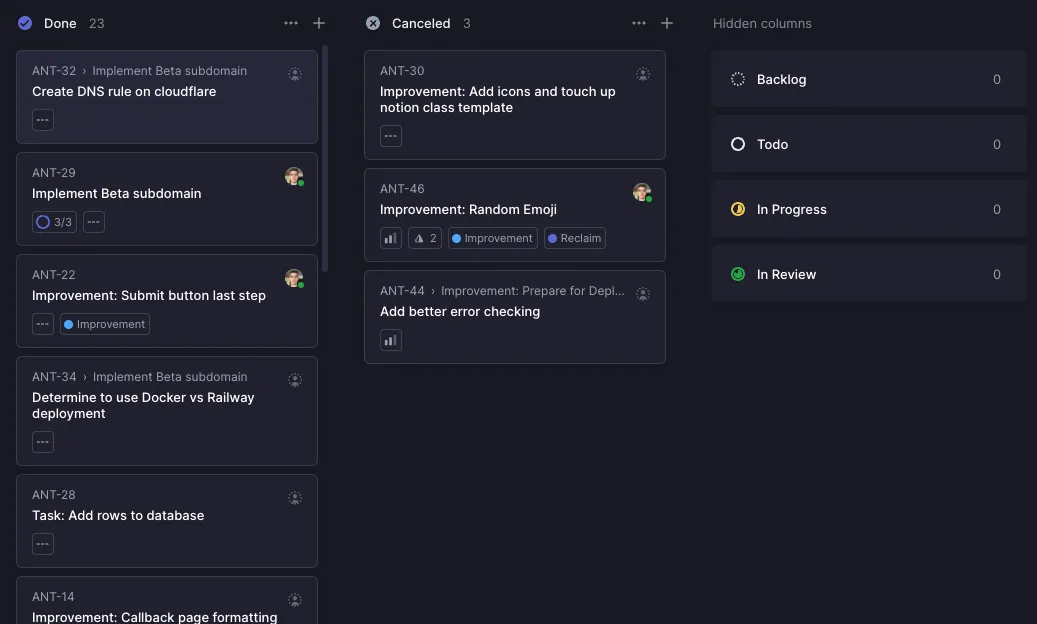
Task: Add new issue to Done column
Action: (x=319, y=23)
